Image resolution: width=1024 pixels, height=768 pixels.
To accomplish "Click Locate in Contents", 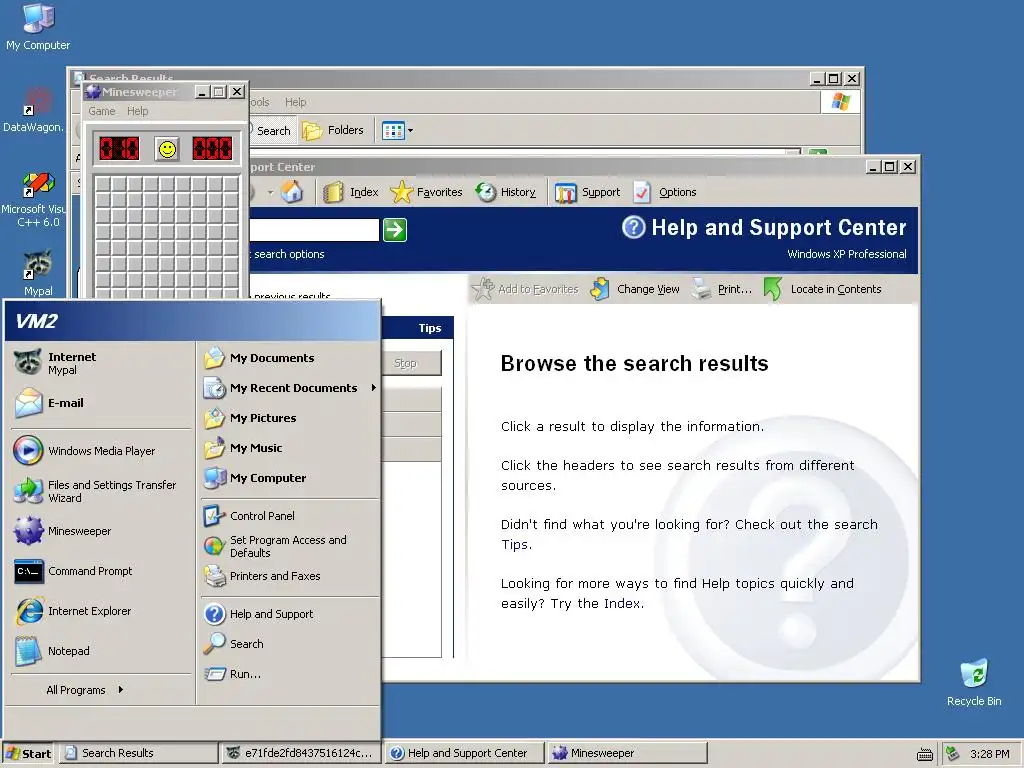I will pos(823,289).
